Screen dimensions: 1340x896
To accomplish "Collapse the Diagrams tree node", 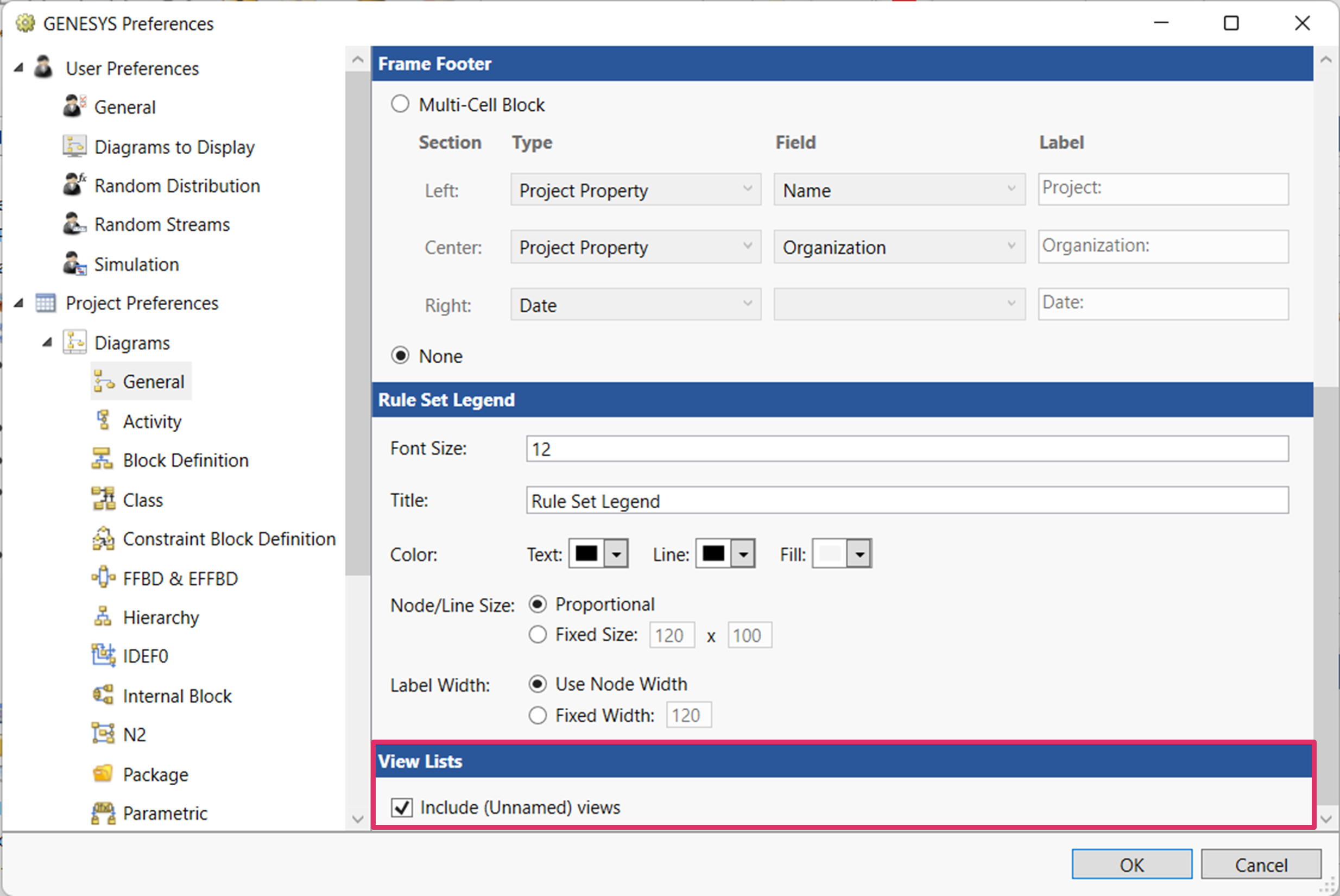I will [47, 342].
